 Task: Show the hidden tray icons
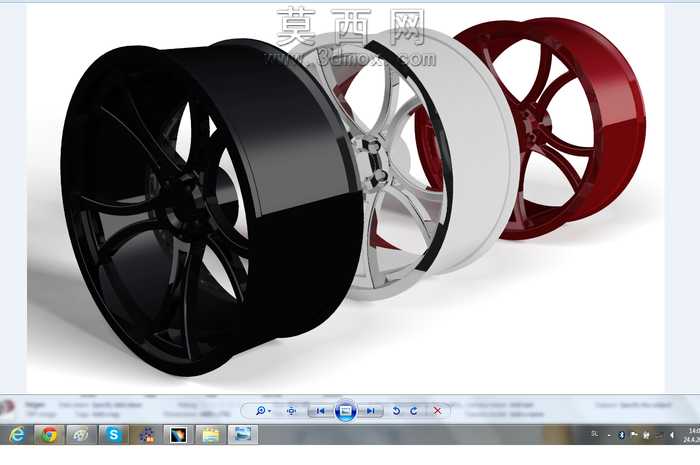point(609,435)
